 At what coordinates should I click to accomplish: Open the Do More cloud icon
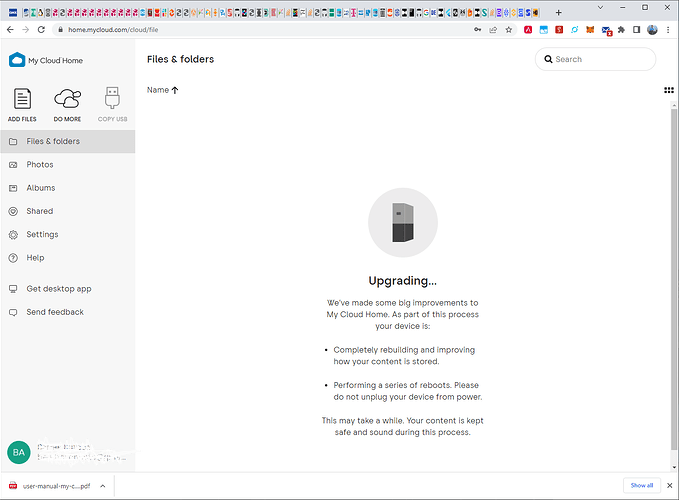(x=68, y=99)
